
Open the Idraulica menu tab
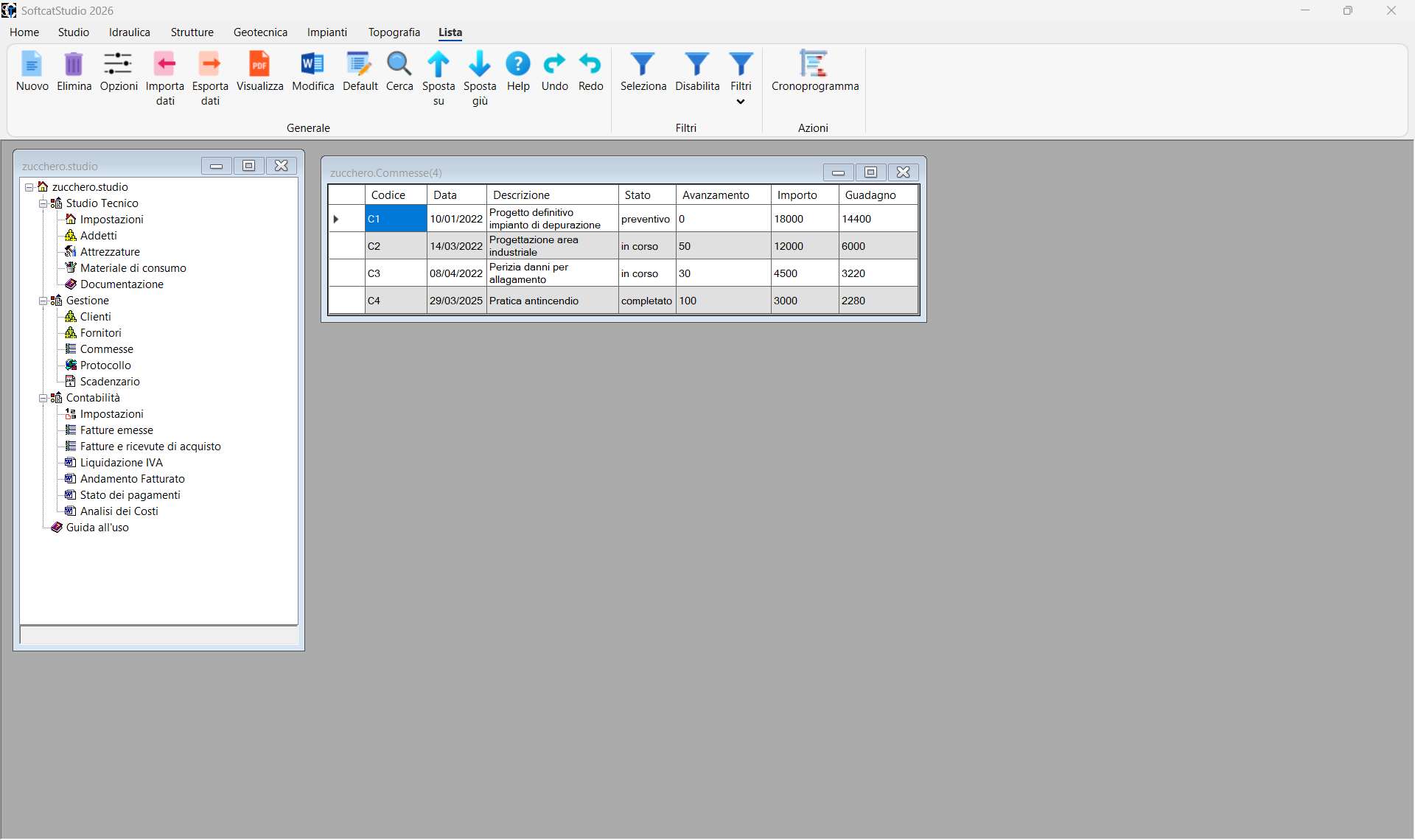130,32
